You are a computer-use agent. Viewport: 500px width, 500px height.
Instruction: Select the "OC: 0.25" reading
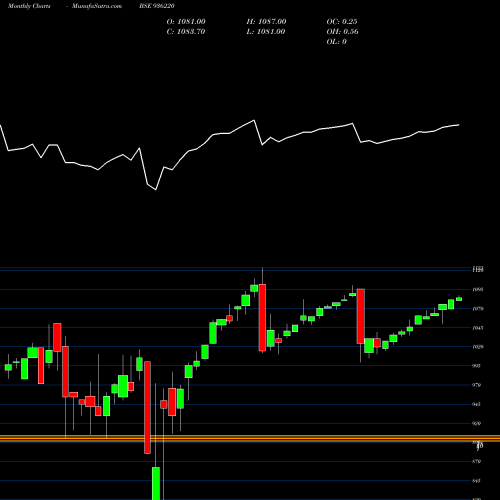click(342, 22)
